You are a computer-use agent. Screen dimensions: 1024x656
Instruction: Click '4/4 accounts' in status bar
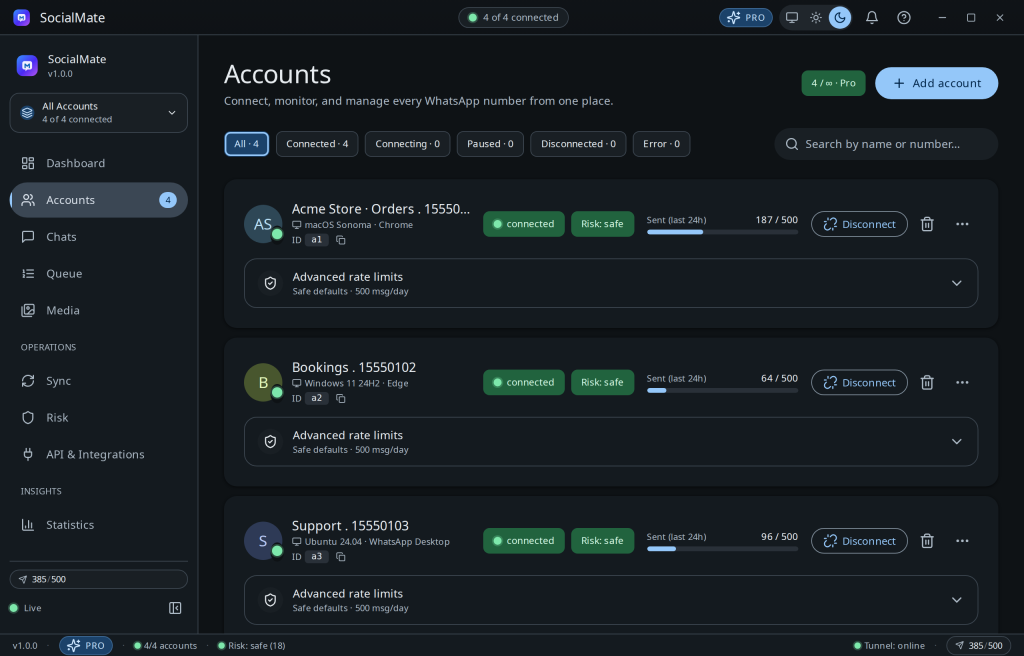click(x=165, y=646)
